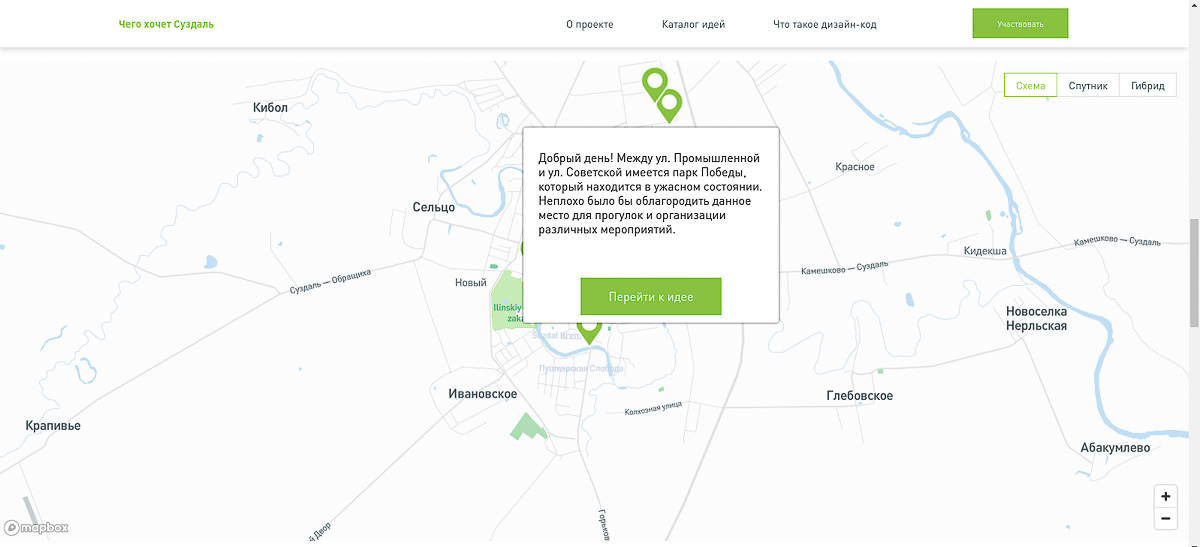1200x547 pixels.
Task: Click the page vertical scrollbar thumb
Action: point(1193,270)
